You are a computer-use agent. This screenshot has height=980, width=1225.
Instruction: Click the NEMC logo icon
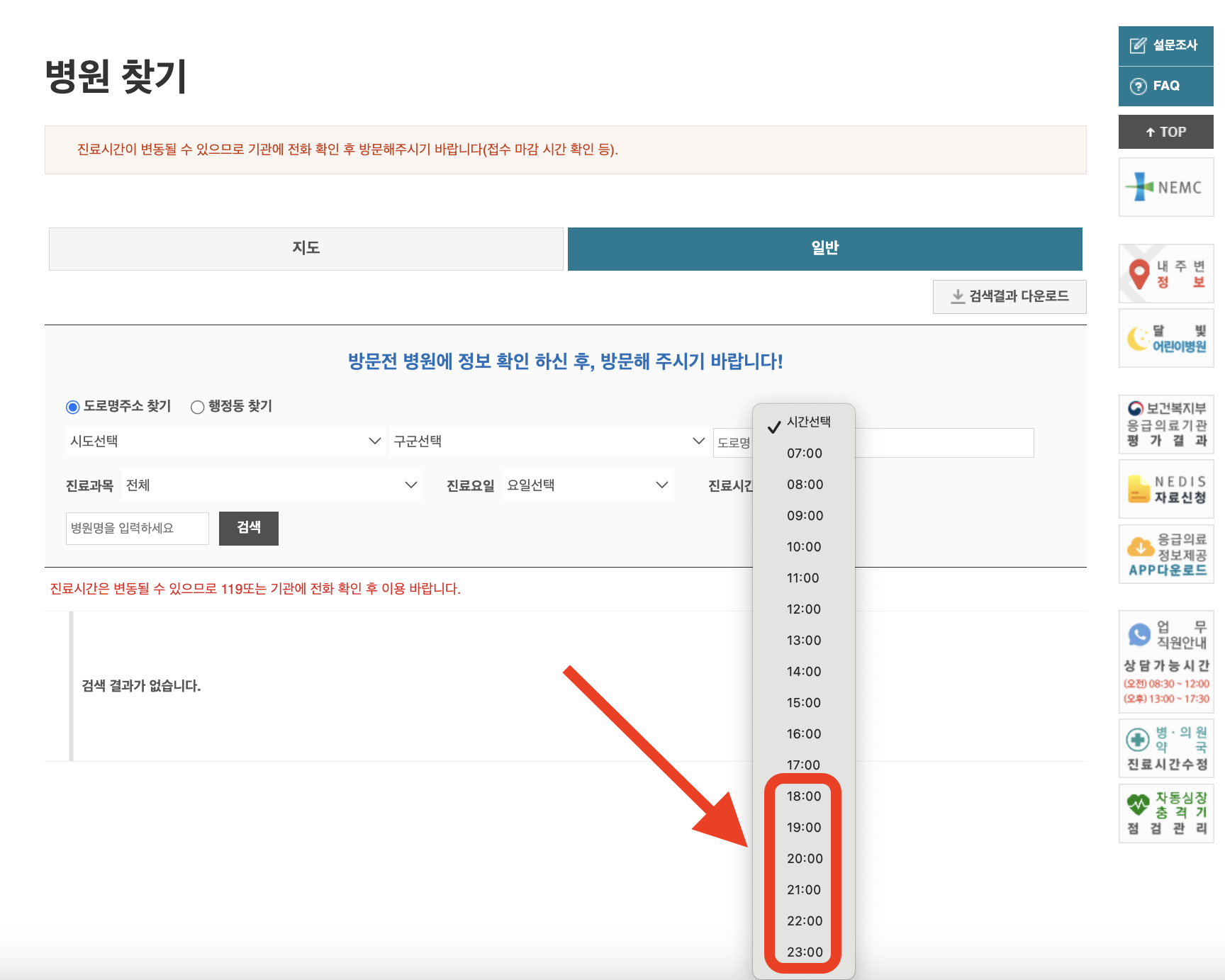pos(1165,186)
